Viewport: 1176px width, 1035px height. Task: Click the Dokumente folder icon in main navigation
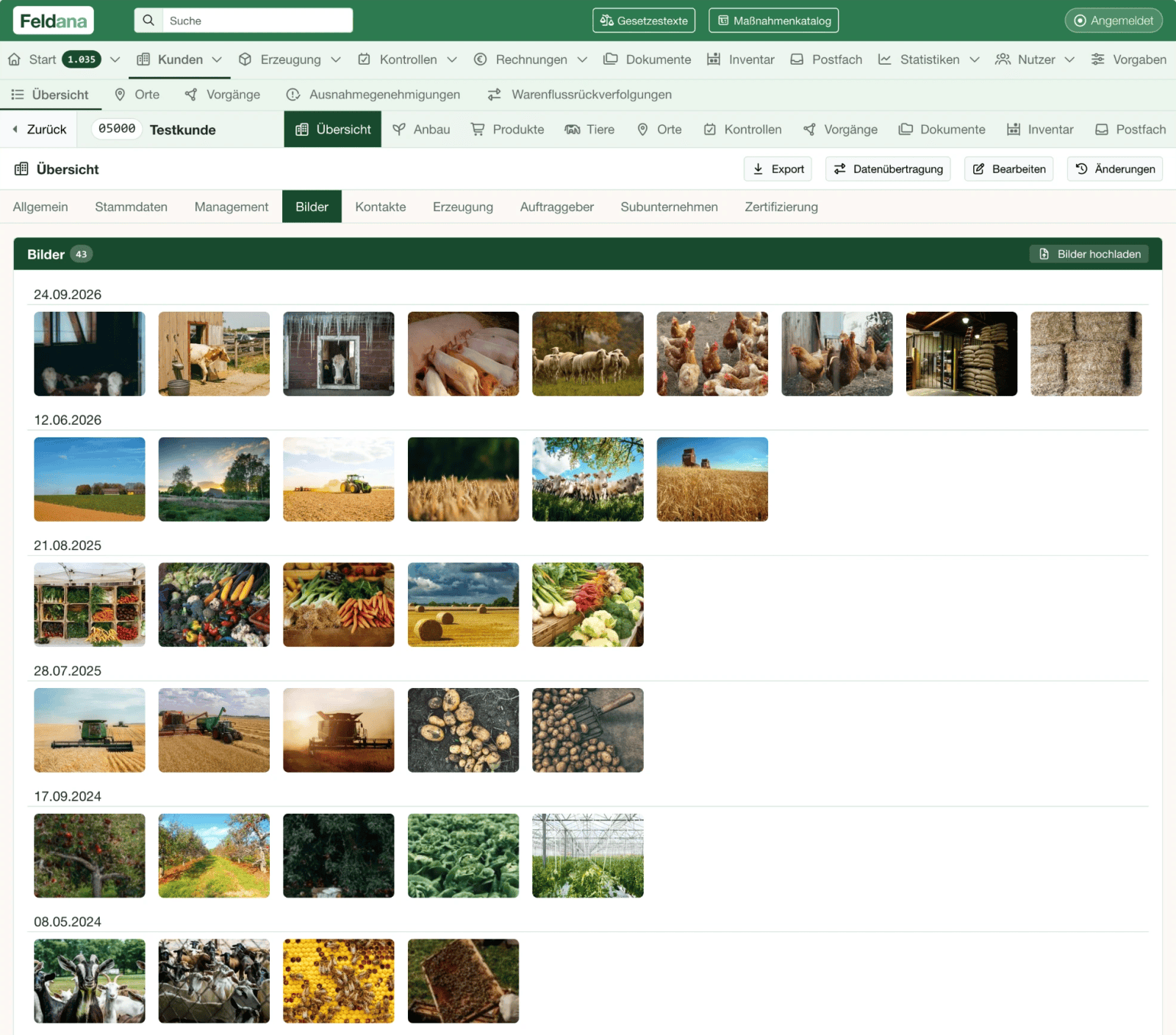coord(610,60)
